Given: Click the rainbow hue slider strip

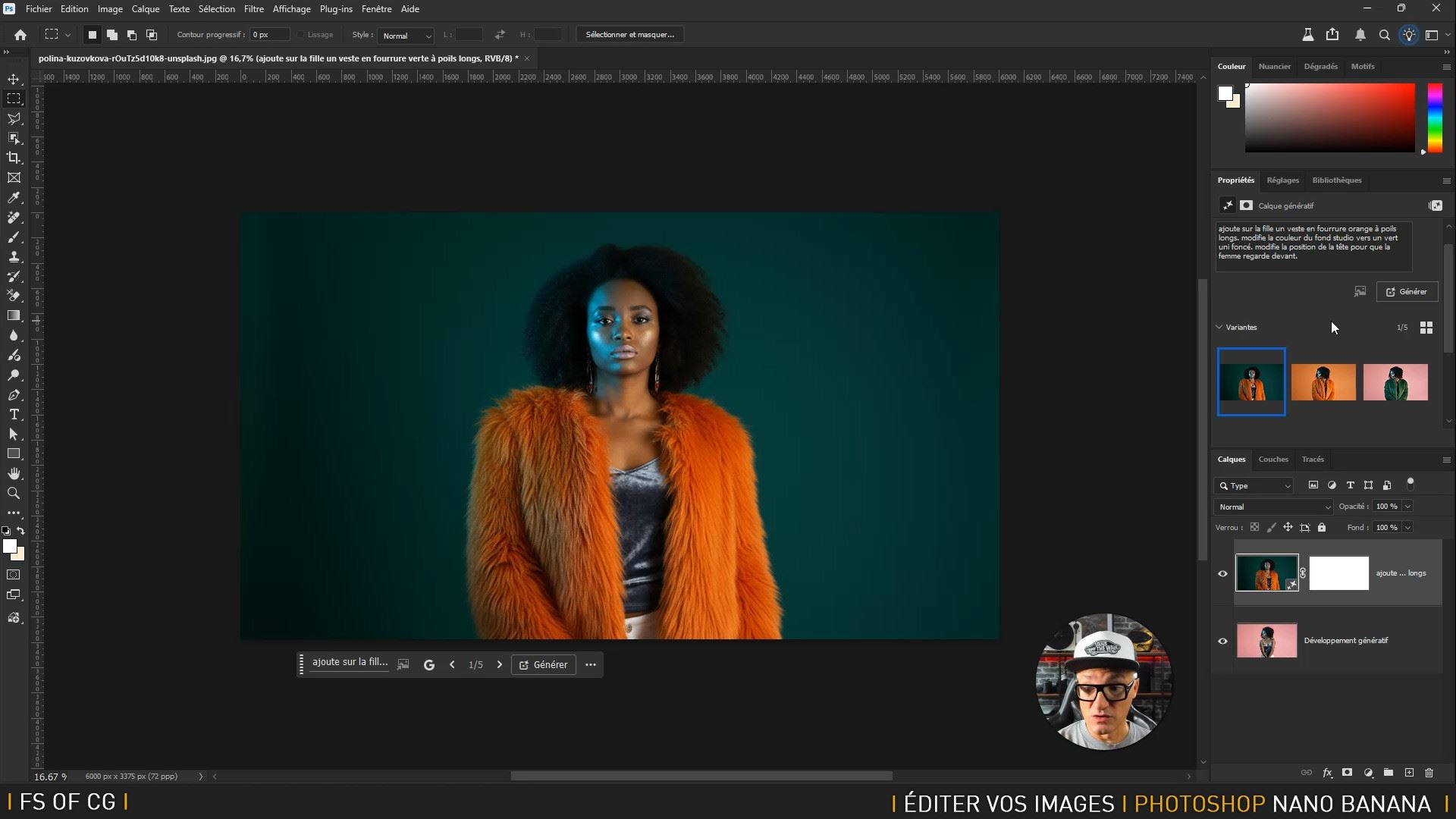Looking at the screenshot, I should (x=1435, y=118).
